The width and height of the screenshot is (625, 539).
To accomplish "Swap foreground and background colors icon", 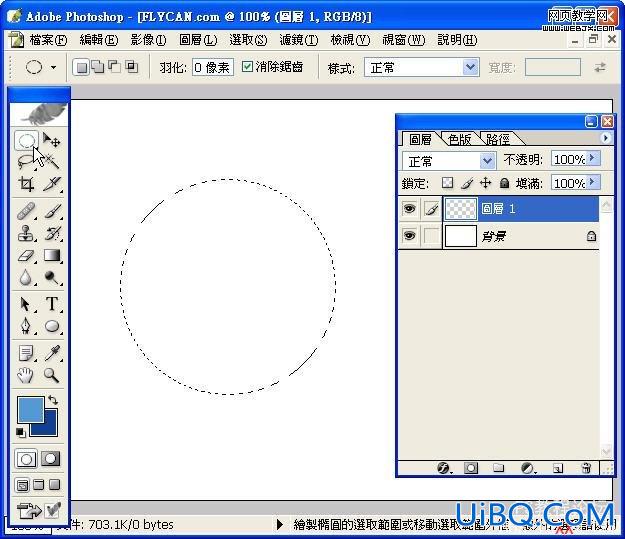I will tap(53, 399).
